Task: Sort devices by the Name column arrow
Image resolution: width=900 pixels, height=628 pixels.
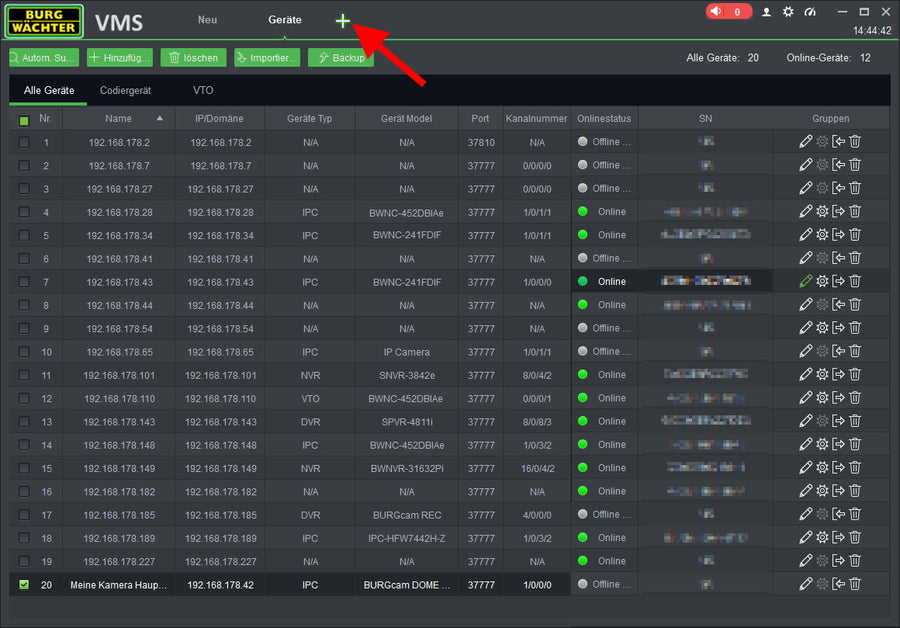Action: [159, 119]
